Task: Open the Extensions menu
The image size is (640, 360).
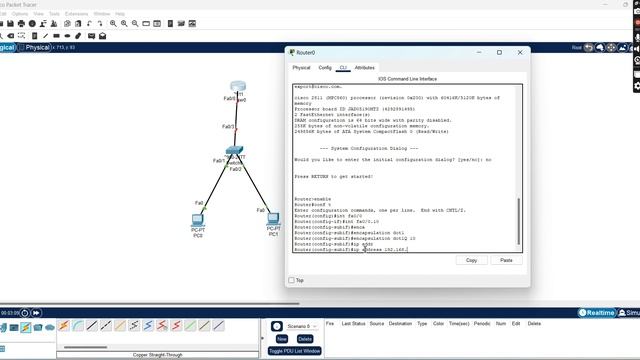Action: pos(76,14)
